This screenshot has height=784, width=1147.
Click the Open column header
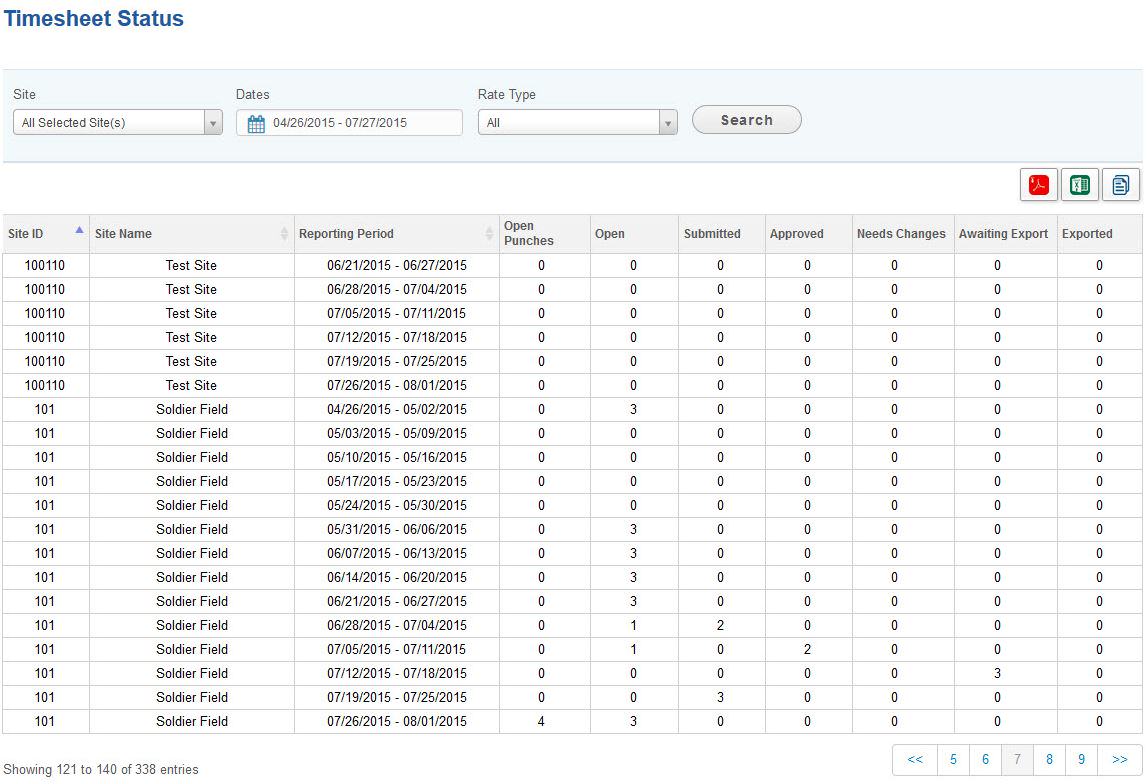633,234
